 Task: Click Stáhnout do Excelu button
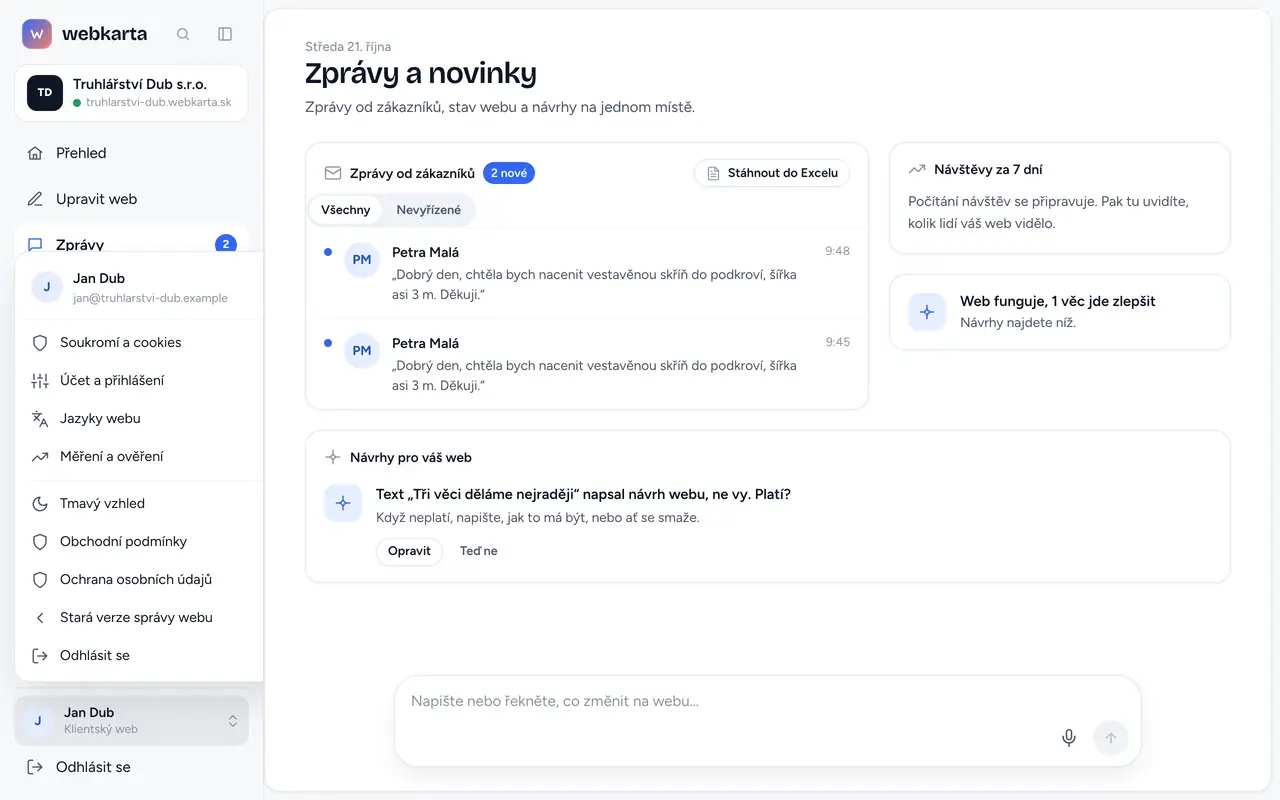tap(772, 173)
